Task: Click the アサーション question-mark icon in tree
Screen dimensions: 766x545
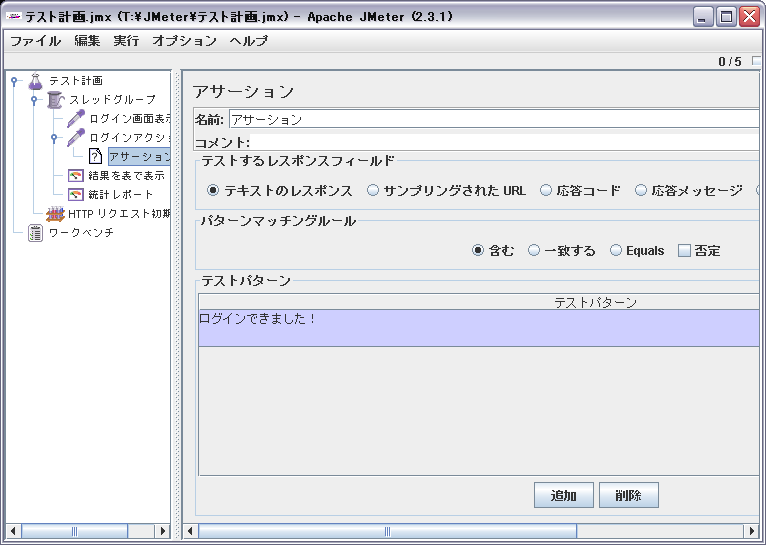Action: [95, 157]
